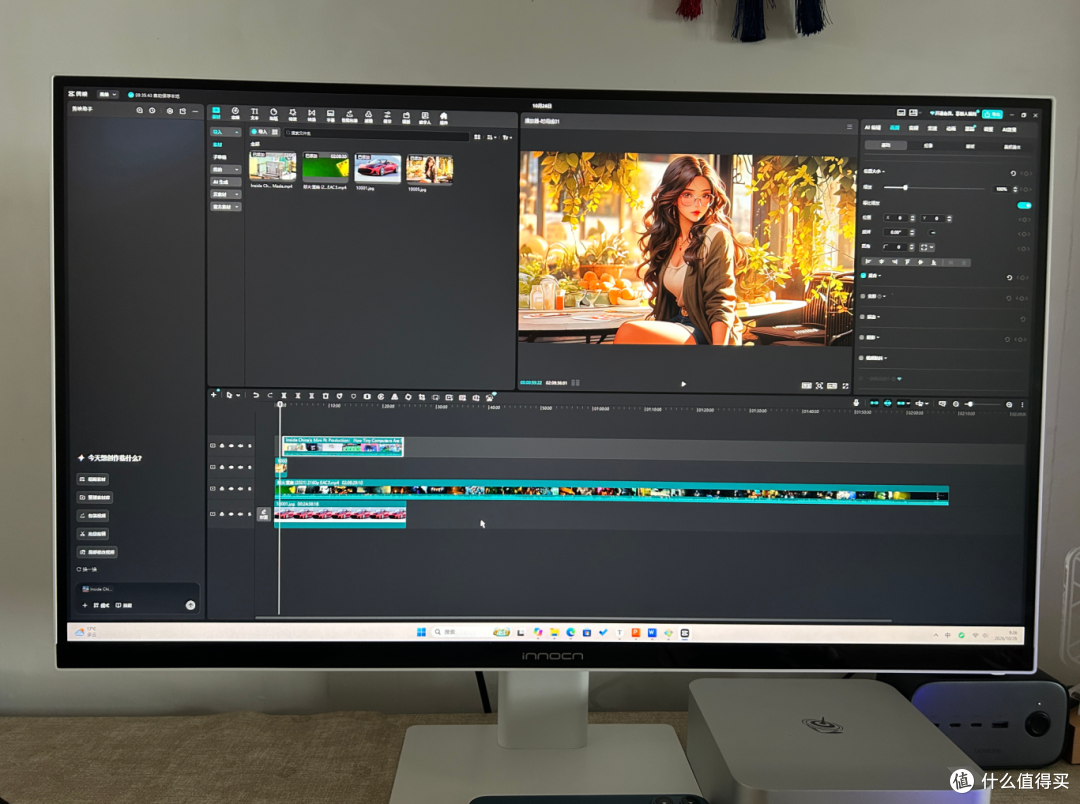Viewport: 1080px width, 804px height.
Task: Open the sort dropdown in the media bin
Action: (x=491, y=137)
